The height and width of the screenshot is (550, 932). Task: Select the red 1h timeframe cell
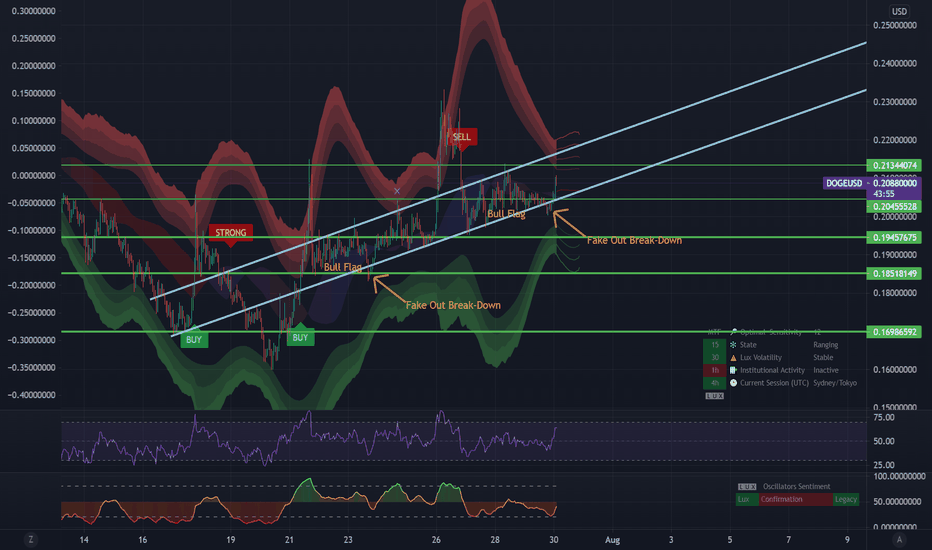[x=714, y=370]
